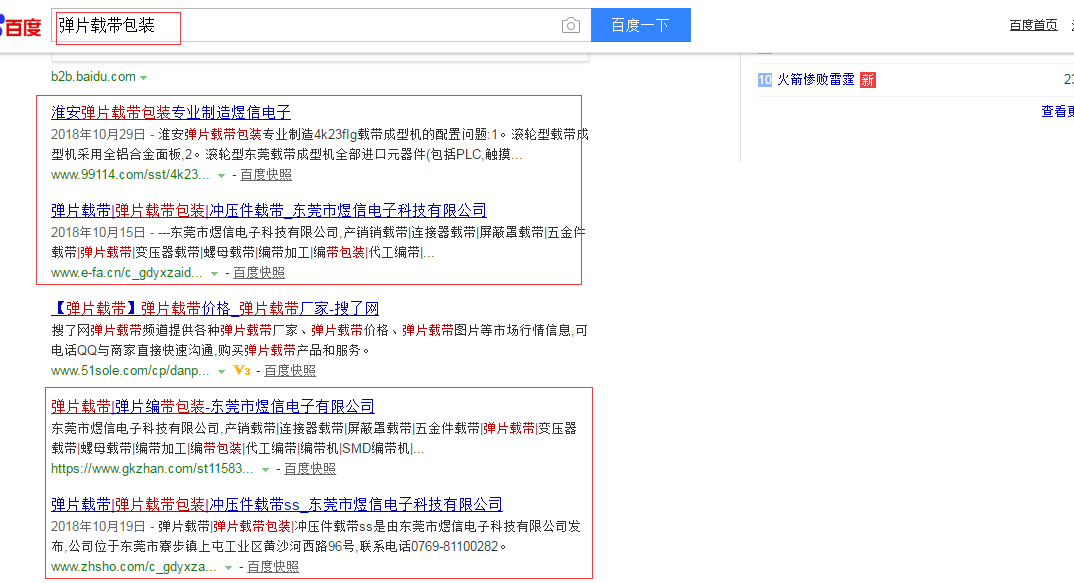View 百度快照 for the zhsho.com result
Viewport: 1074px width, 583px height.
coord(273,567)
